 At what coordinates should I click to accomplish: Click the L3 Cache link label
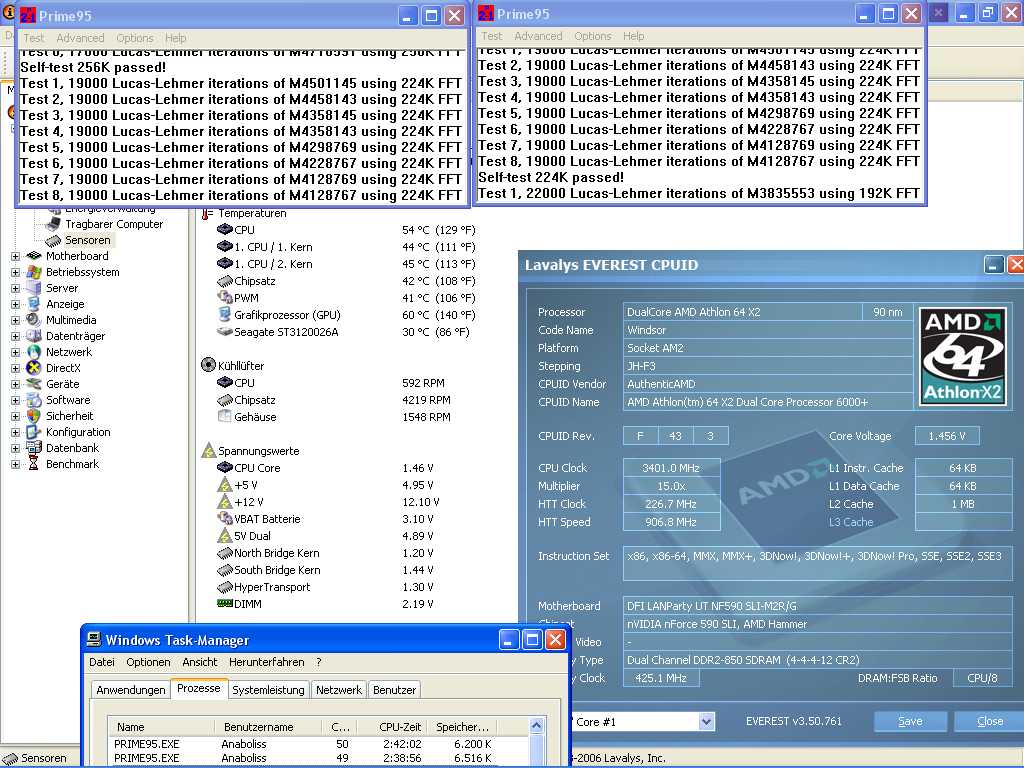tap(851, 522)
